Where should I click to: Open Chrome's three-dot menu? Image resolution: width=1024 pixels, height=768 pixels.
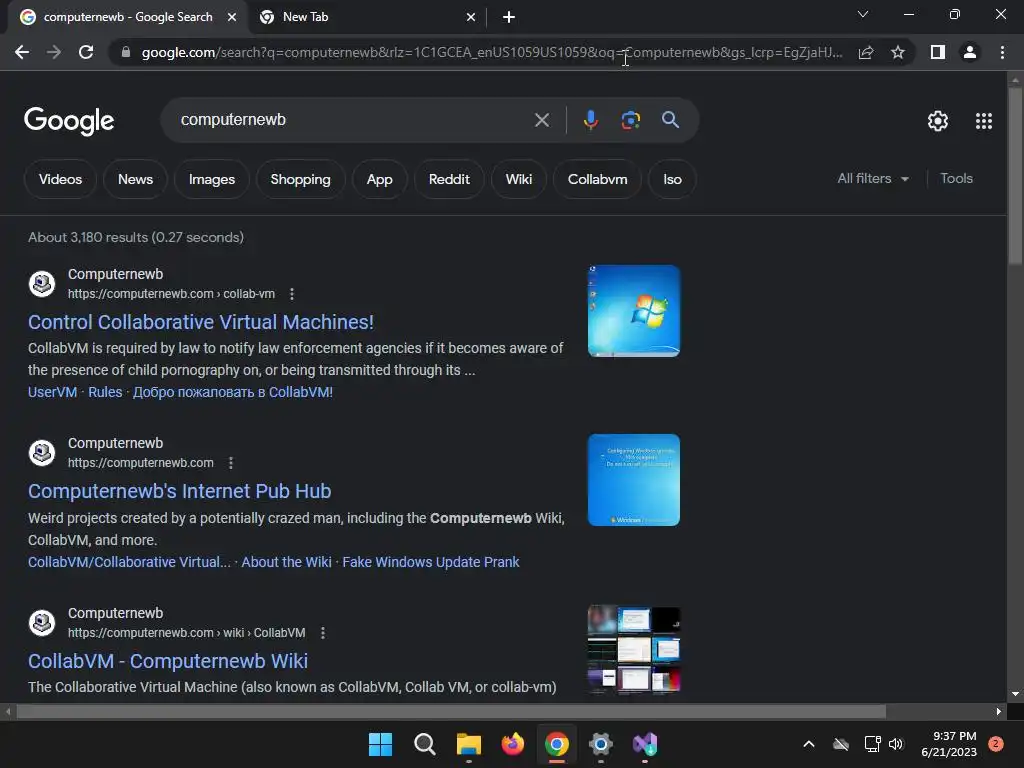[1002, 52]
